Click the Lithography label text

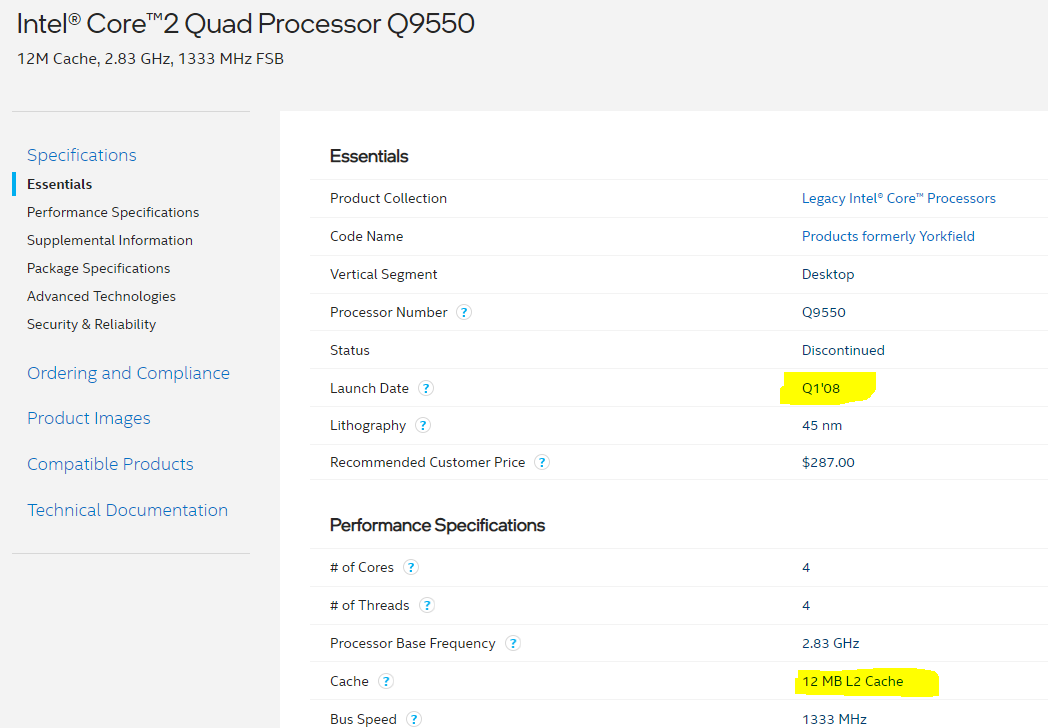[368, 426]
